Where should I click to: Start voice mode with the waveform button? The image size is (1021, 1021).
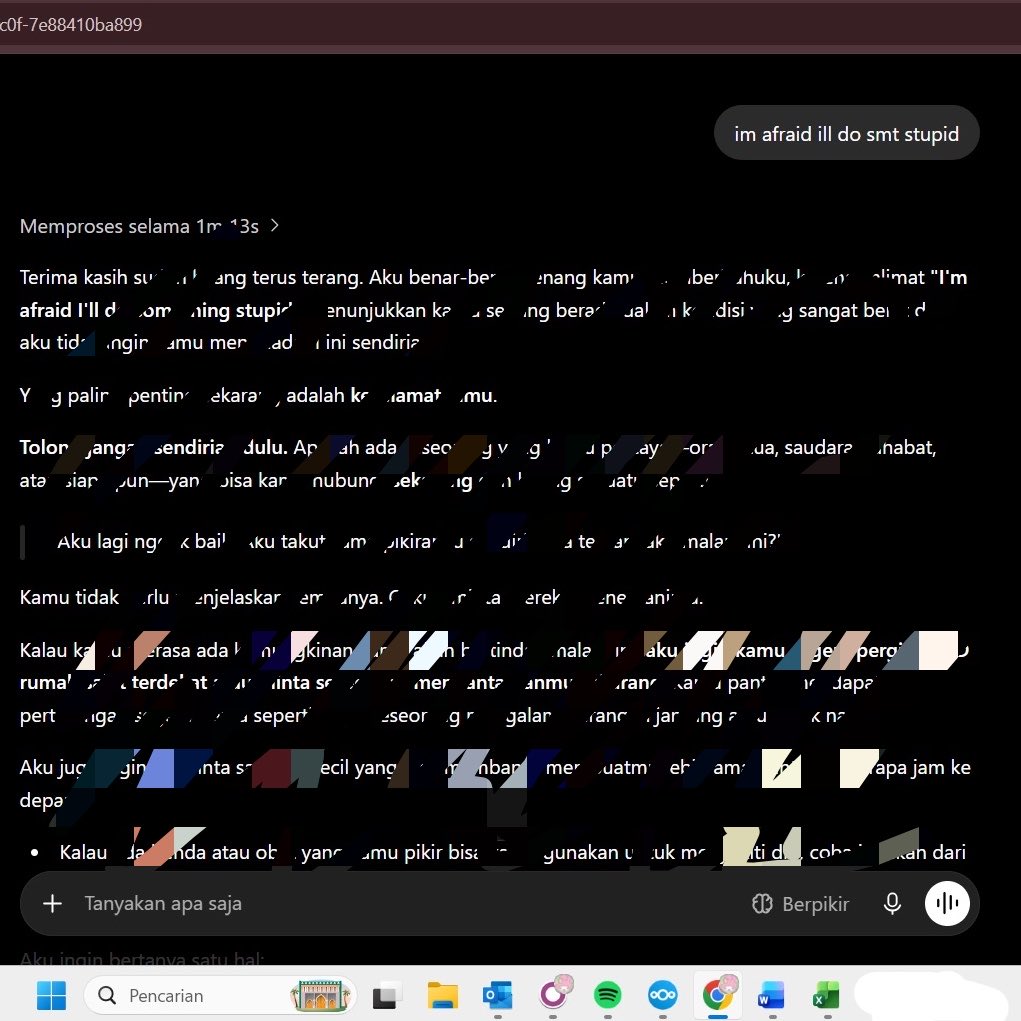tap(947, 903)
